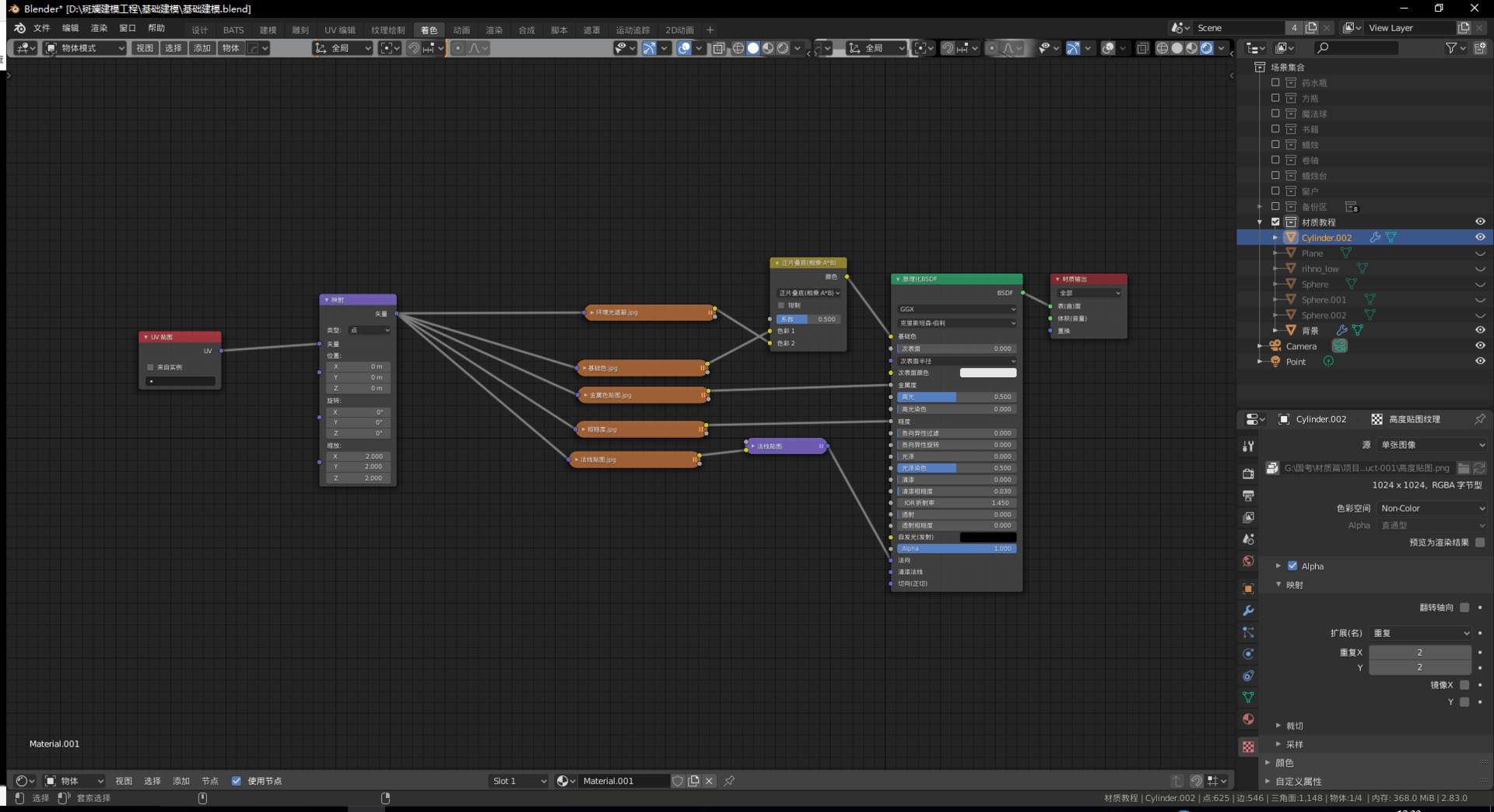Viewport: 1494px width, 812px height.
Task: Switch to UV 编辑 workspace tab
Action: pyautogui.click(x=340, y=30)
